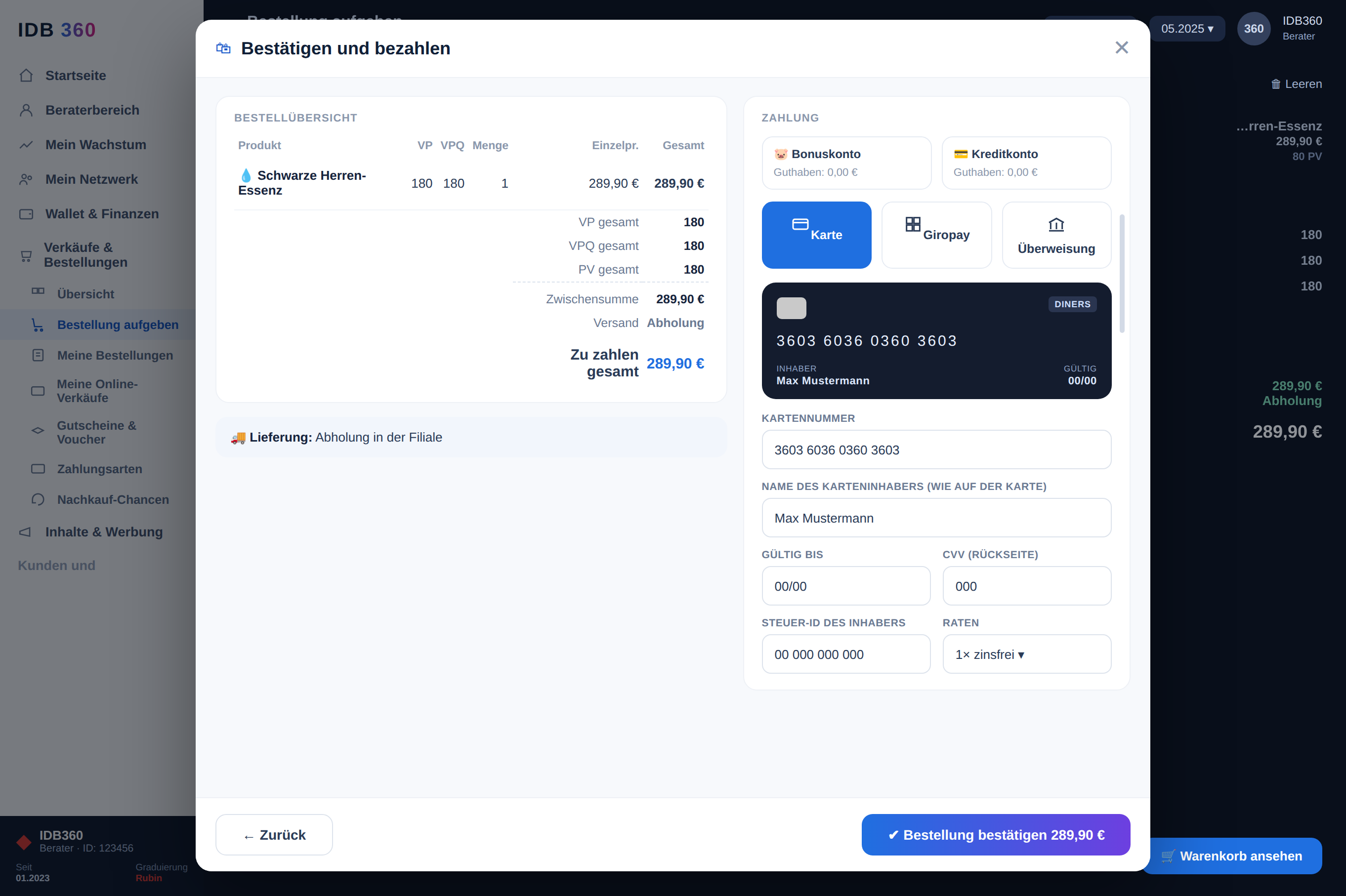
Task: Go back with Zurück button
Action: 274,834
